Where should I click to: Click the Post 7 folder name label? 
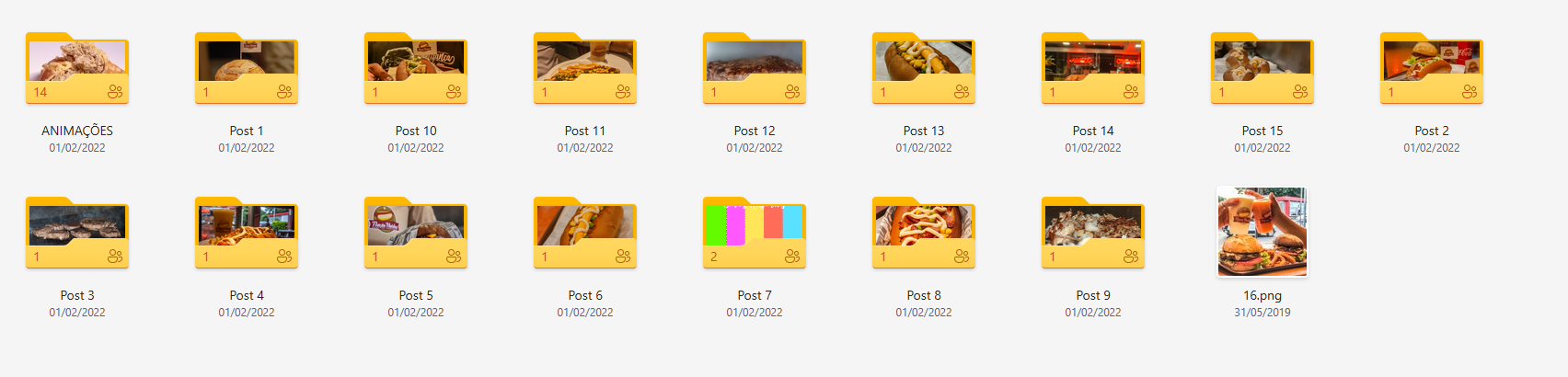coord(755,295)
